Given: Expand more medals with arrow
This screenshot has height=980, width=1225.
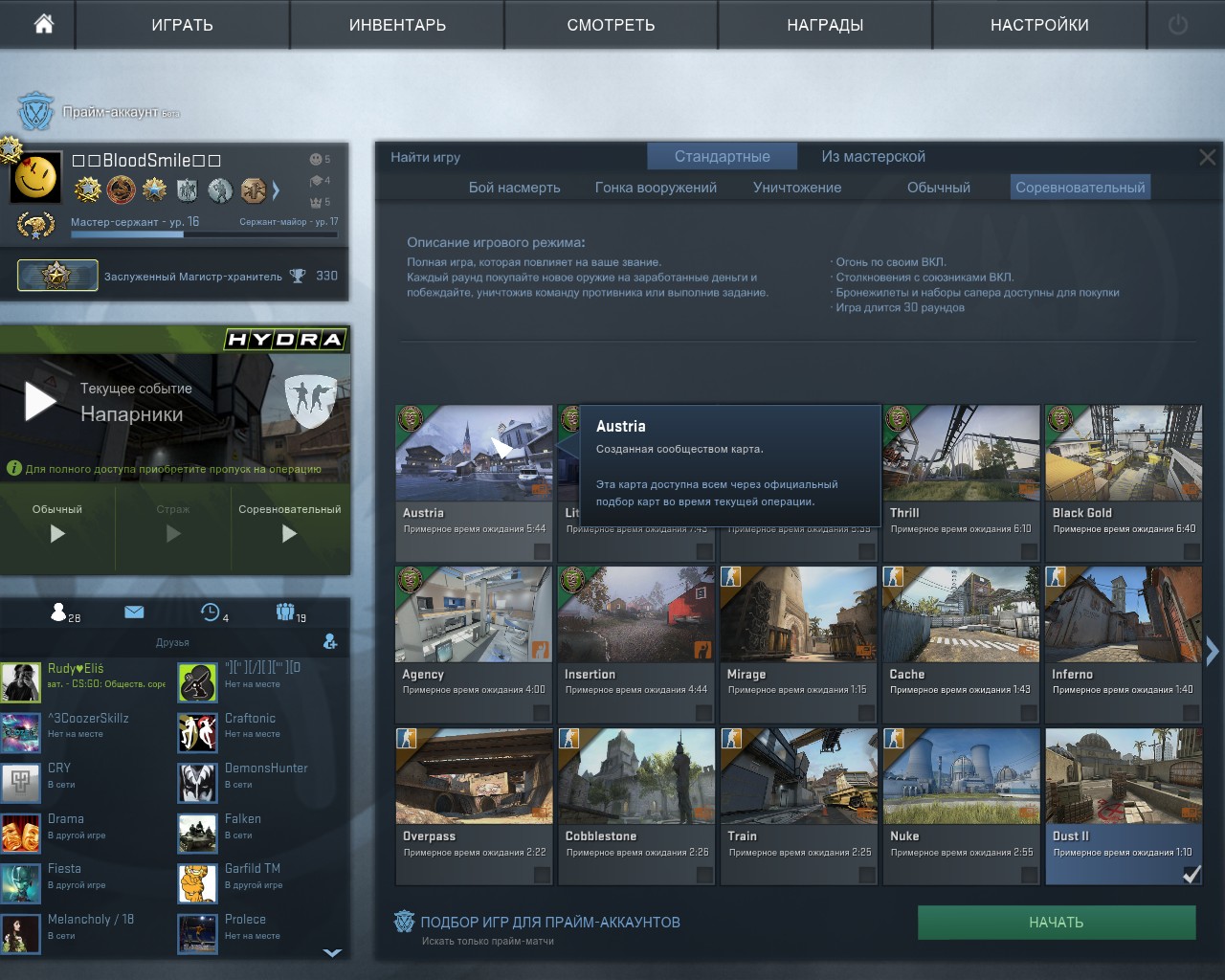Looking at the screenshot, I should point(276,189).
